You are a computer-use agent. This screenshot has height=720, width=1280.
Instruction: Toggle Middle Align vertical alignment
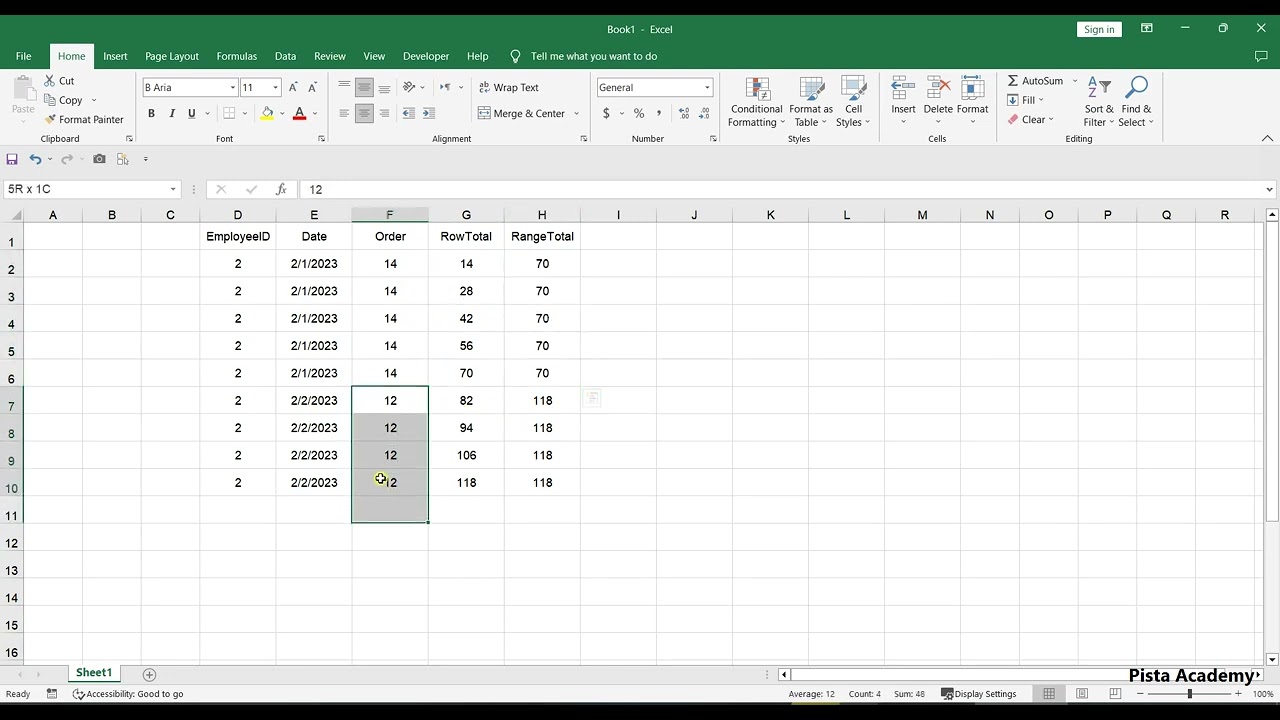click(x=364, y=87)
